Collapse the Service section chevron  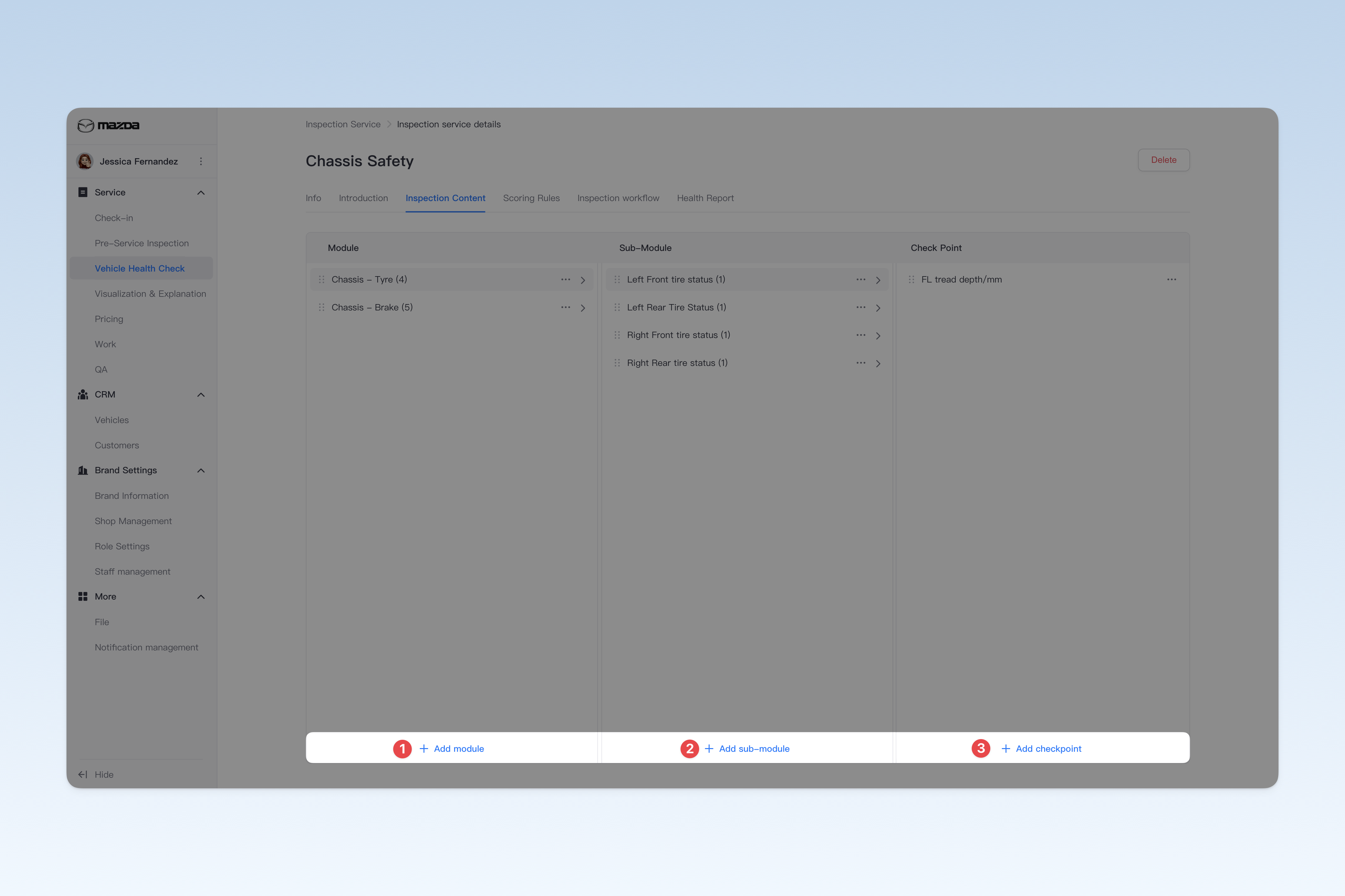tap(201, 192)
